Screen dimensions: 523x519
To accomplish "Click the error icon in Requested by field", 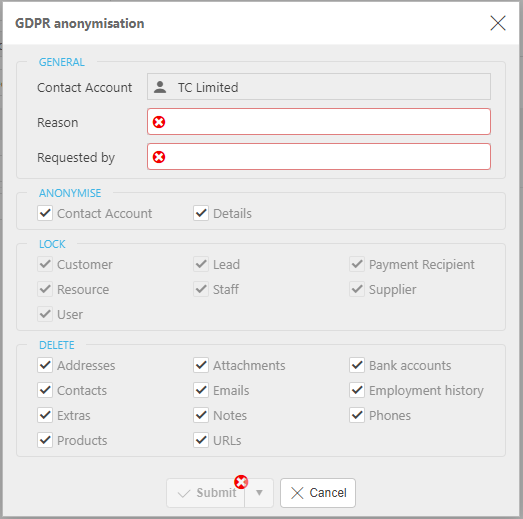I will 159,157.
